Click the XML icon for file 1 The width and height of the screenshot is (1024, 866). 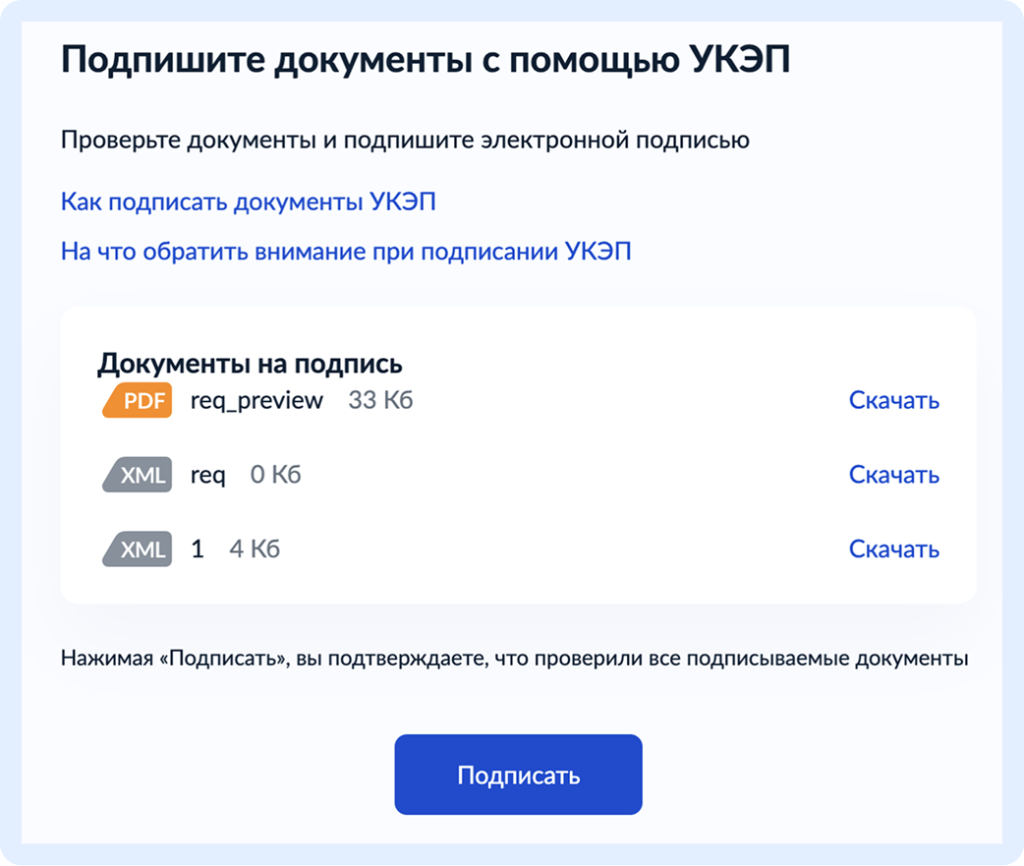[x=137, y=549]
